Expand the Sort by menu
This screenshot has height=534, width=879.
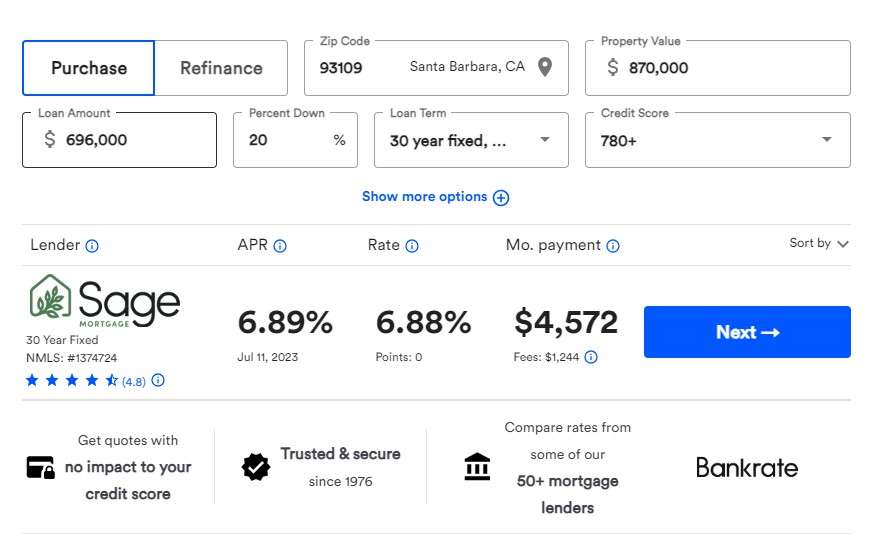point(819,243)
